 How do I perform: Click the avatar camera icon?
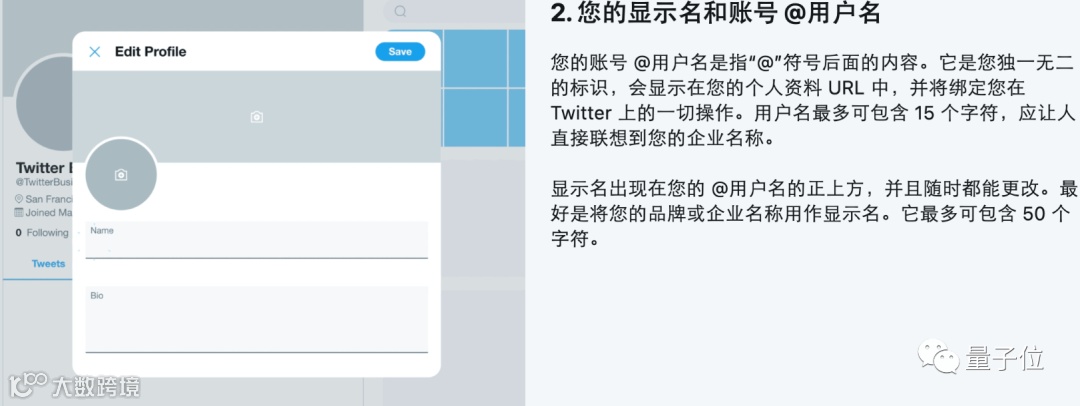click(x=121, y=175)
